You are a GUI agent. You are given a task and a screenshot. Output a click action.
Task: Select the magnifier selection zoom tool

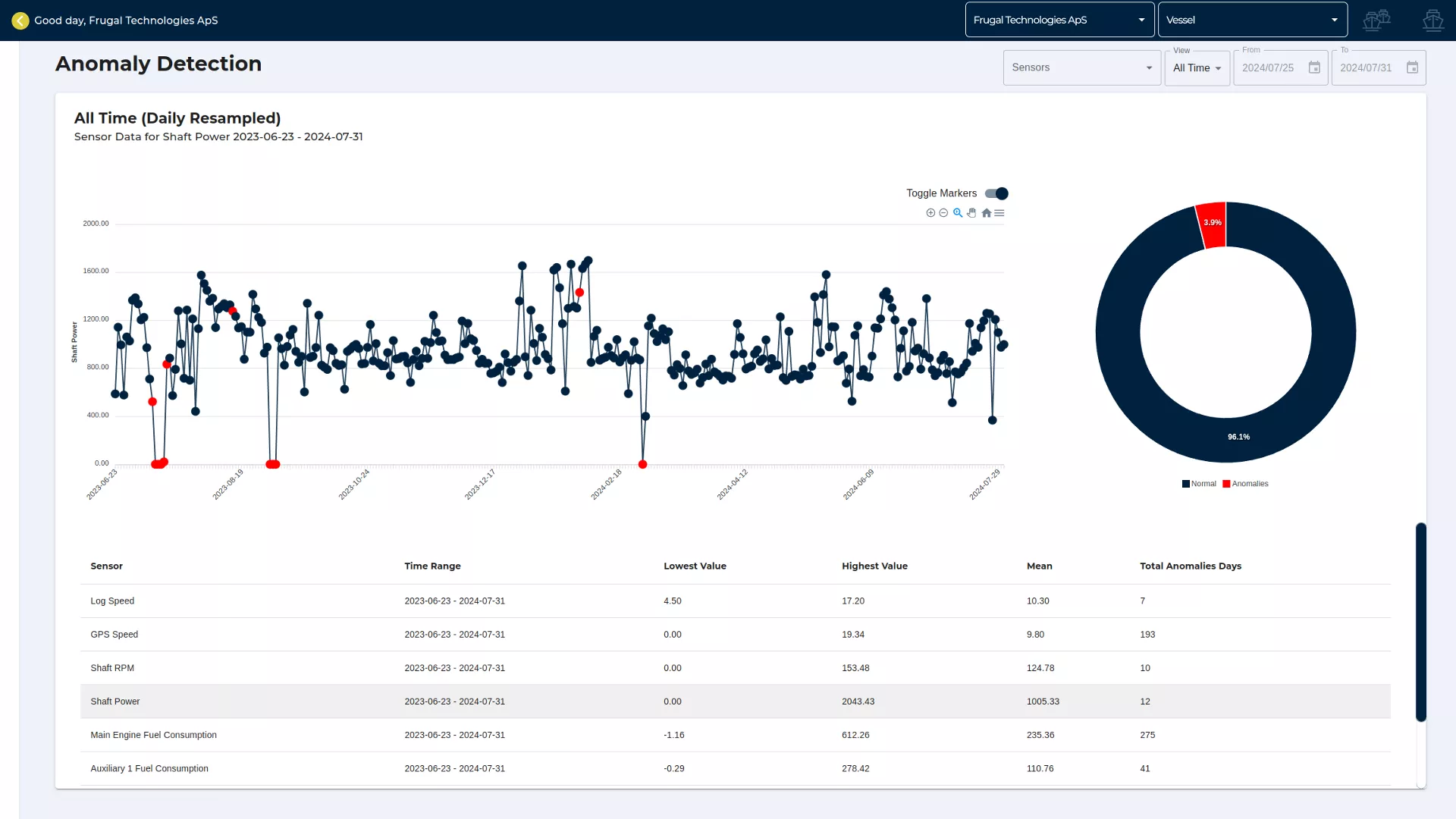tap(957, 213)
